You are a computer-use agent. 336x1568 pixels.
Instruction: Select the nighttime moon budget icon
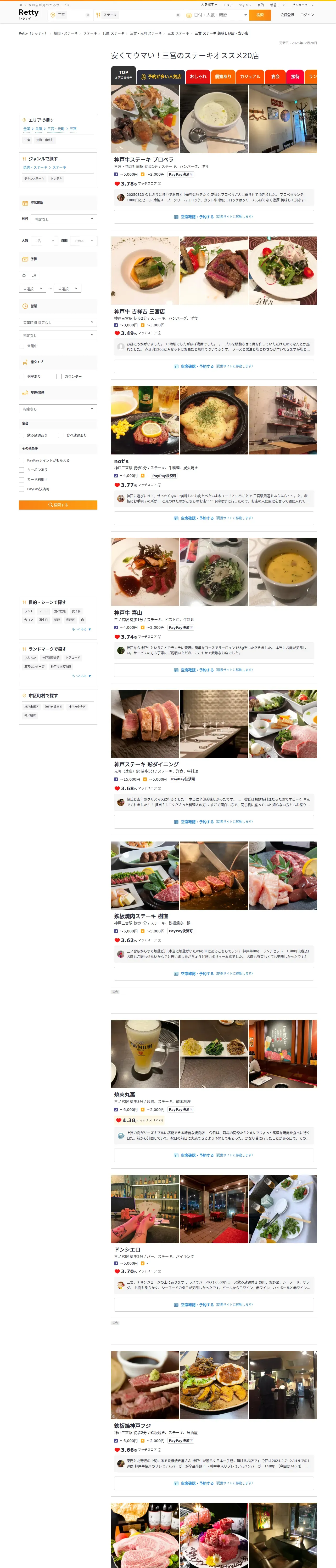pos(34,275)
